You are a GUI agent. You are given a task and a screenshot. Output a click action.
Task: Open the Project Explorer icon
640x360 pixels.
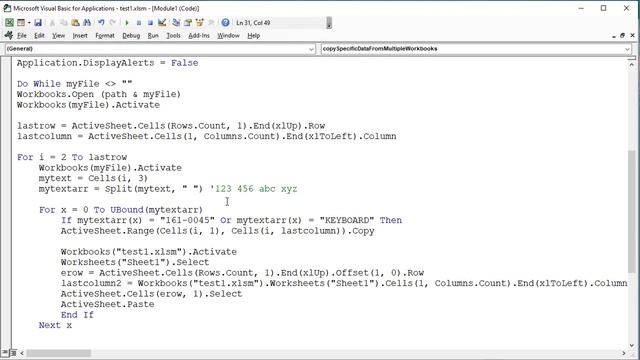click(x=176, y=23)
